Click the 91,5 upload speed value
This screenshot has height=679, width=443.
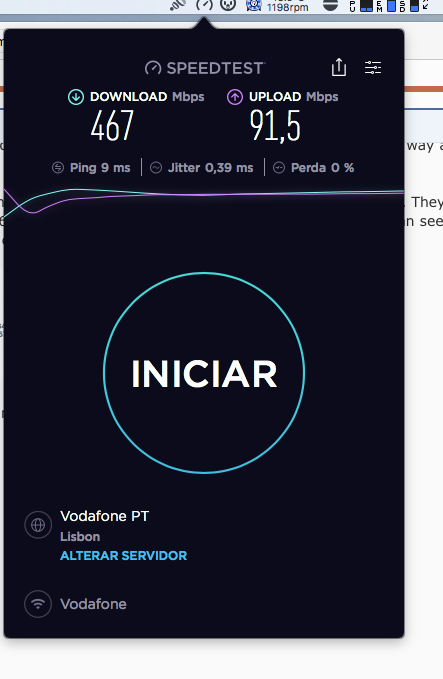[x=275, y=126]
